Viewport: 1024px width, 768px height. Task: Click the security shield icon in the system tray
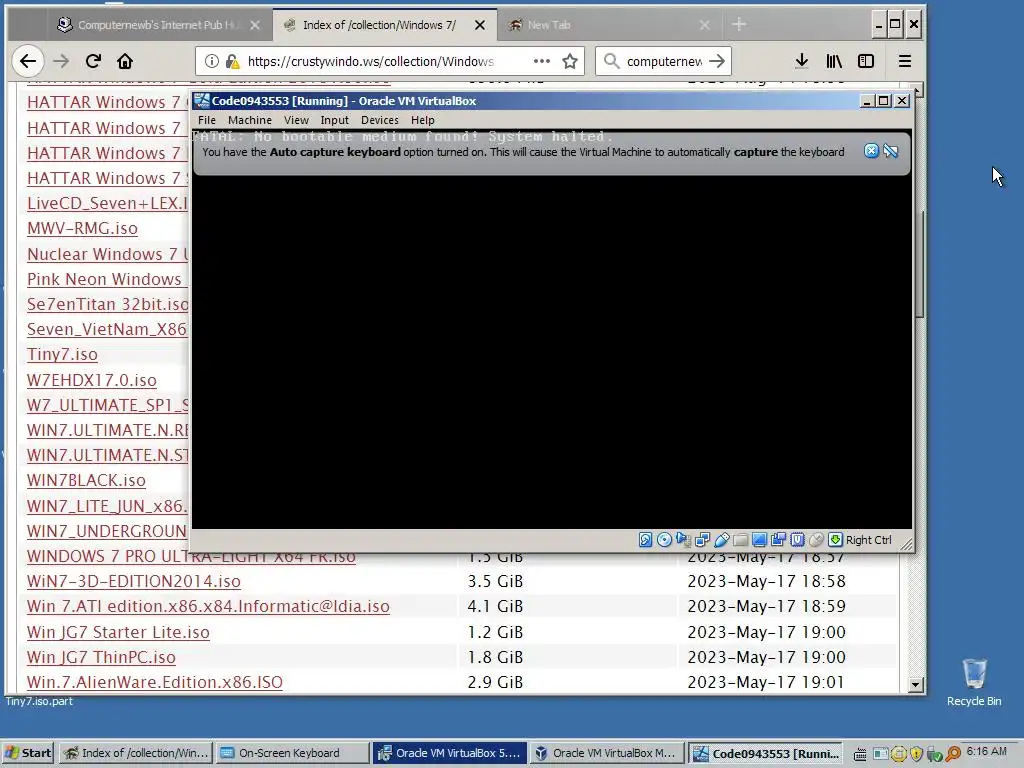coord(916,754)
